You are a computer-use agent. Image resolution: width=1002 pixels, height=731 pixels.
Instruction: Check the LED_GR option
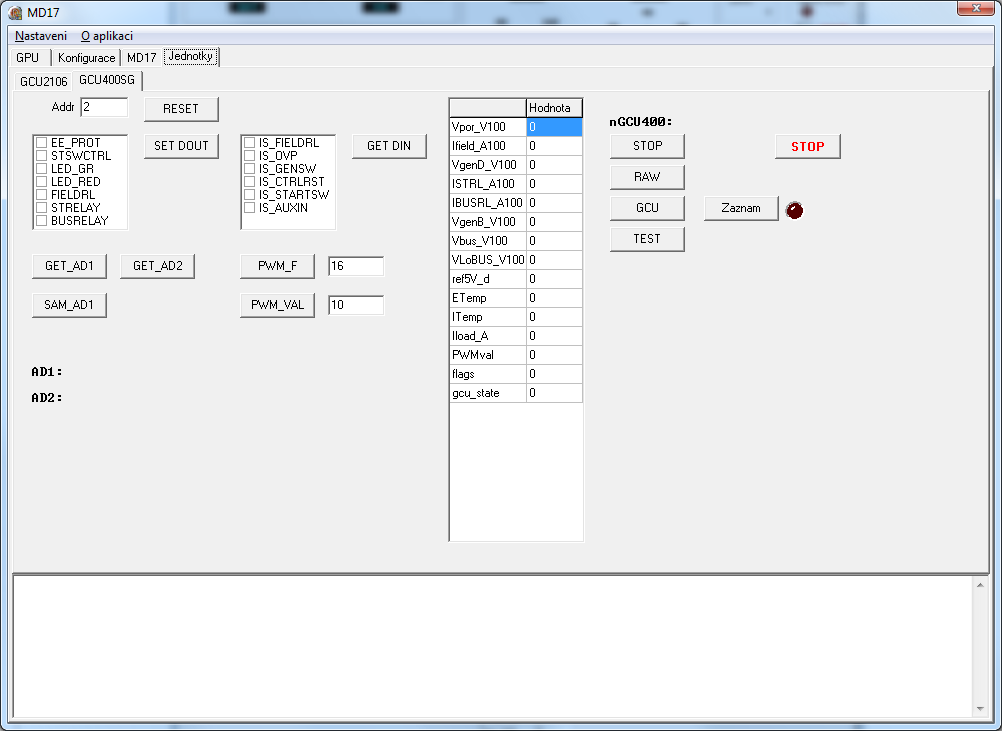[42, 169]
